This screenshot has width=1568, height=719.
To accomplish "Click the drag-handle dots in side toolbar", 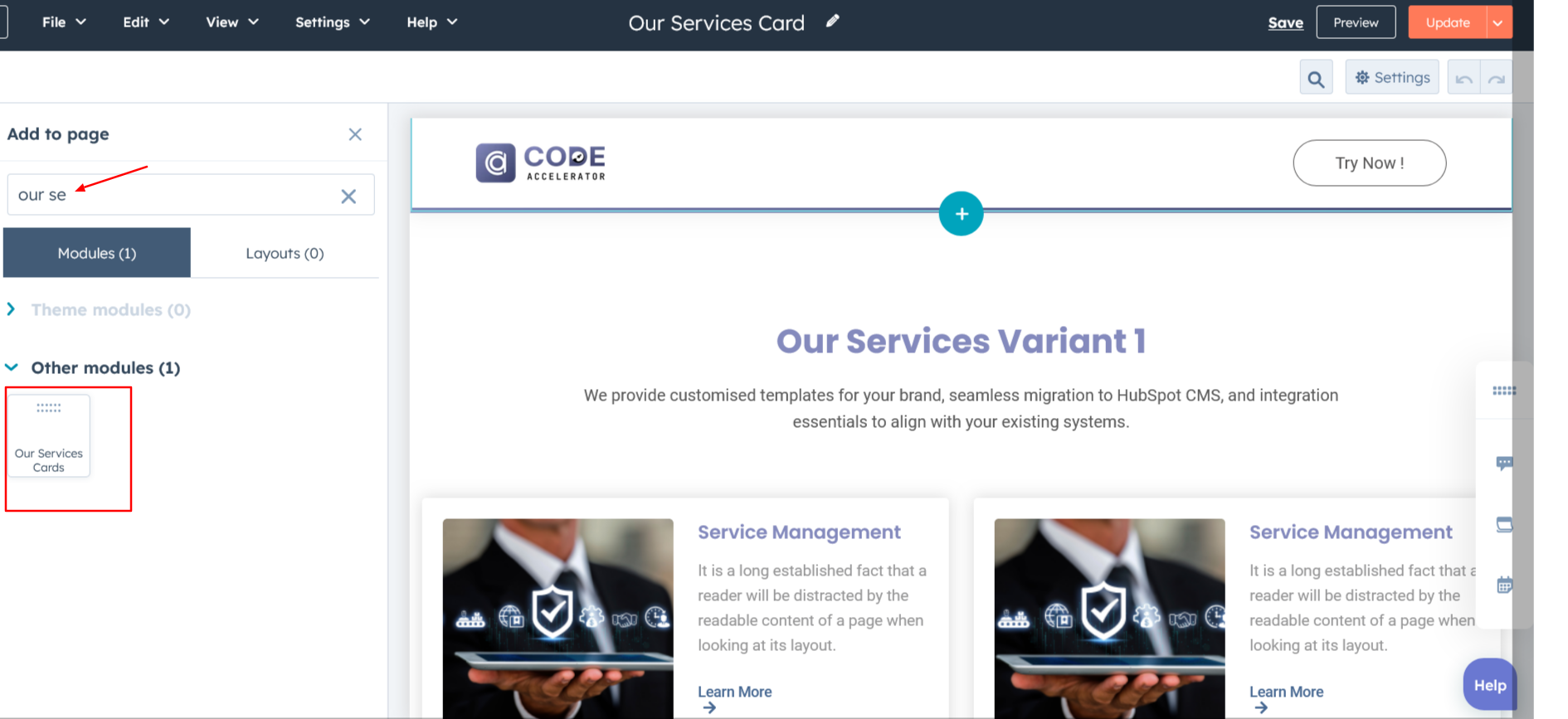I will click(x=1503, y=391).
